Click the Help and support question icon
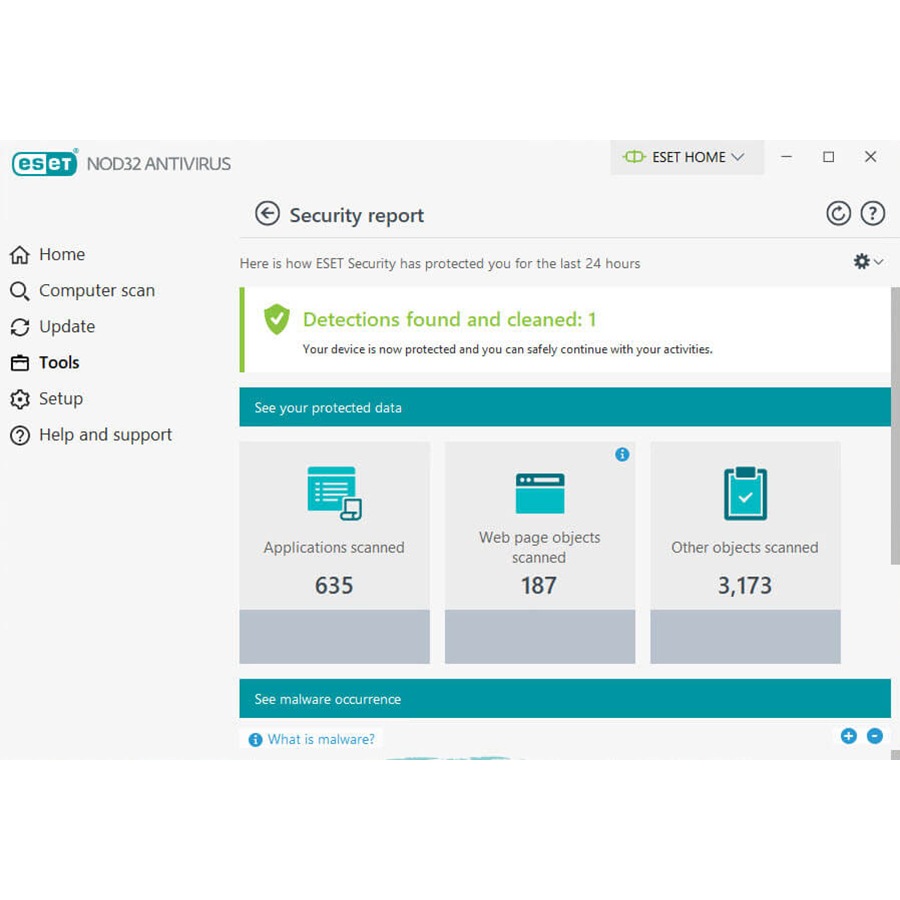Viewport: 900px width, 900px height. pyautogui.click(x=20, y=436)
